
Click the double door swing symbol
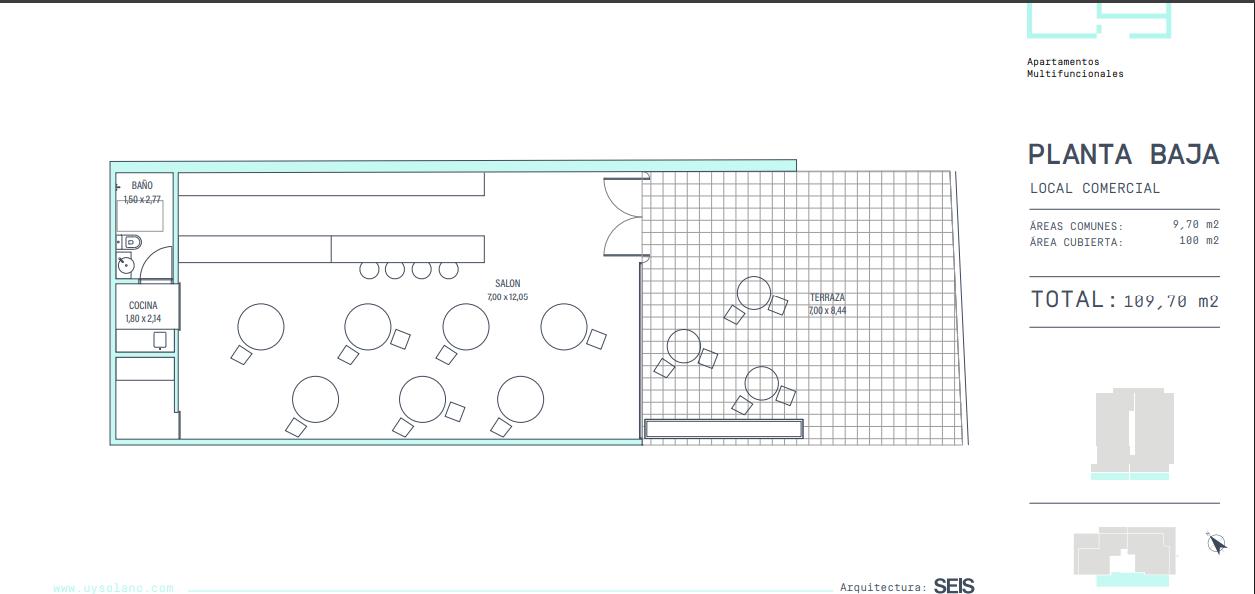point(625,216)
